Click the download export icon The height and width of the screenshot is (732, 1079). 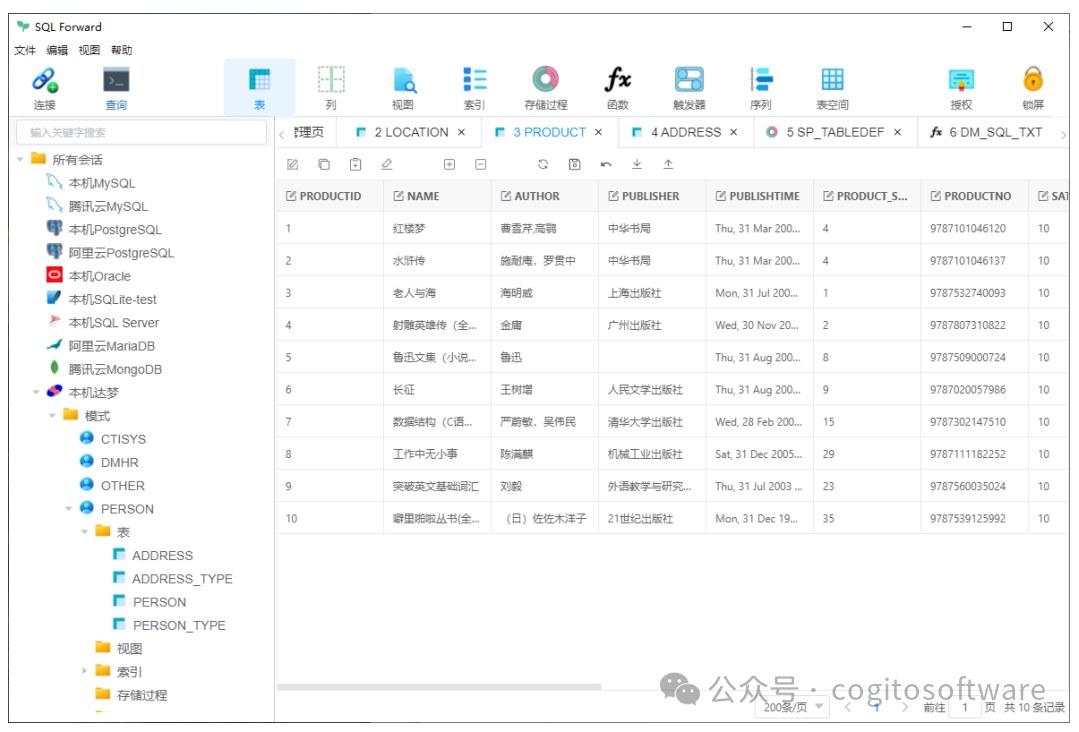pyautogui.click(x=637, y=164)
